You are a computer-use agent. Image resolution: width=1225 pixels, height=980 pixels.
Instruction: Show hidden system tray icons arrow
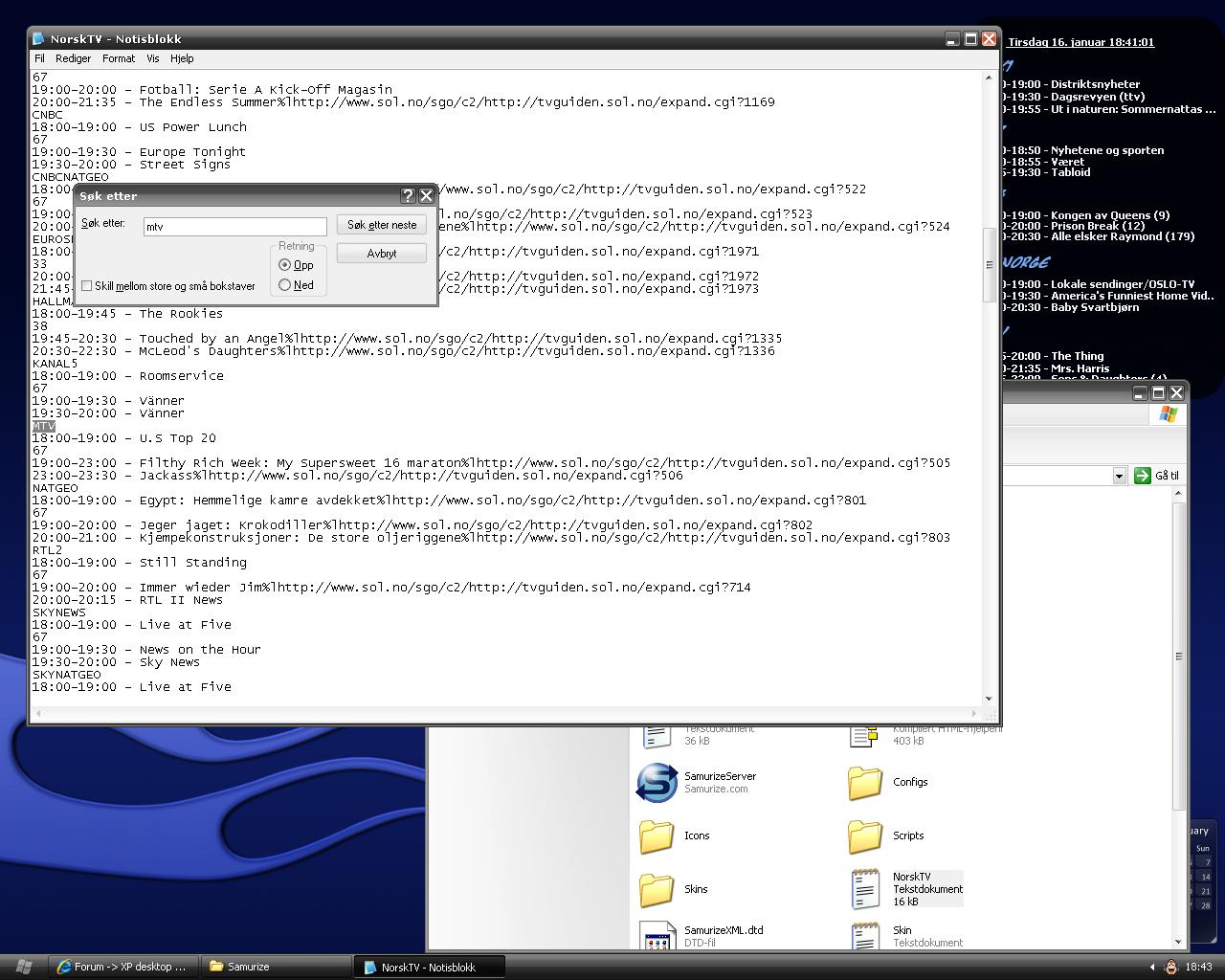(1152, 967)
